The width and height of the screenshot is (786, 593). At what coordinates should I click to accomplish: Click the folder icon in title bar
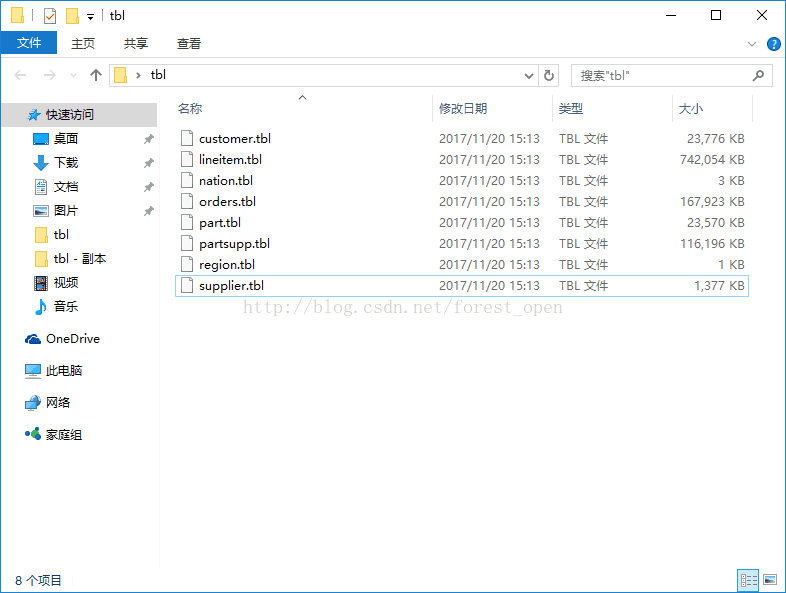17,16
